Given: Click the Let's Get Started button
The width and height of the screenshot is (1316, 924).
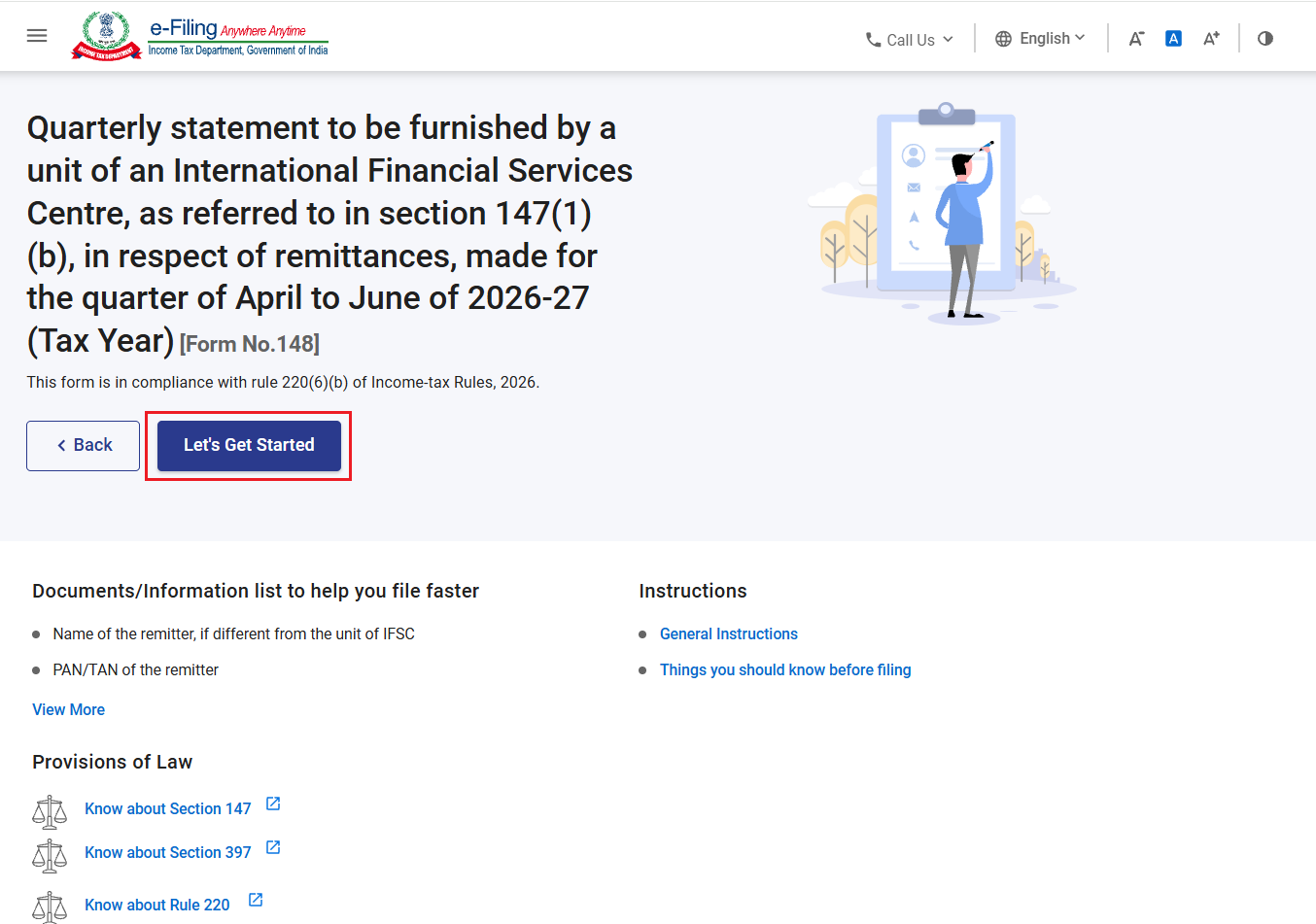Looking at the screenshot, I should (249, 445).
